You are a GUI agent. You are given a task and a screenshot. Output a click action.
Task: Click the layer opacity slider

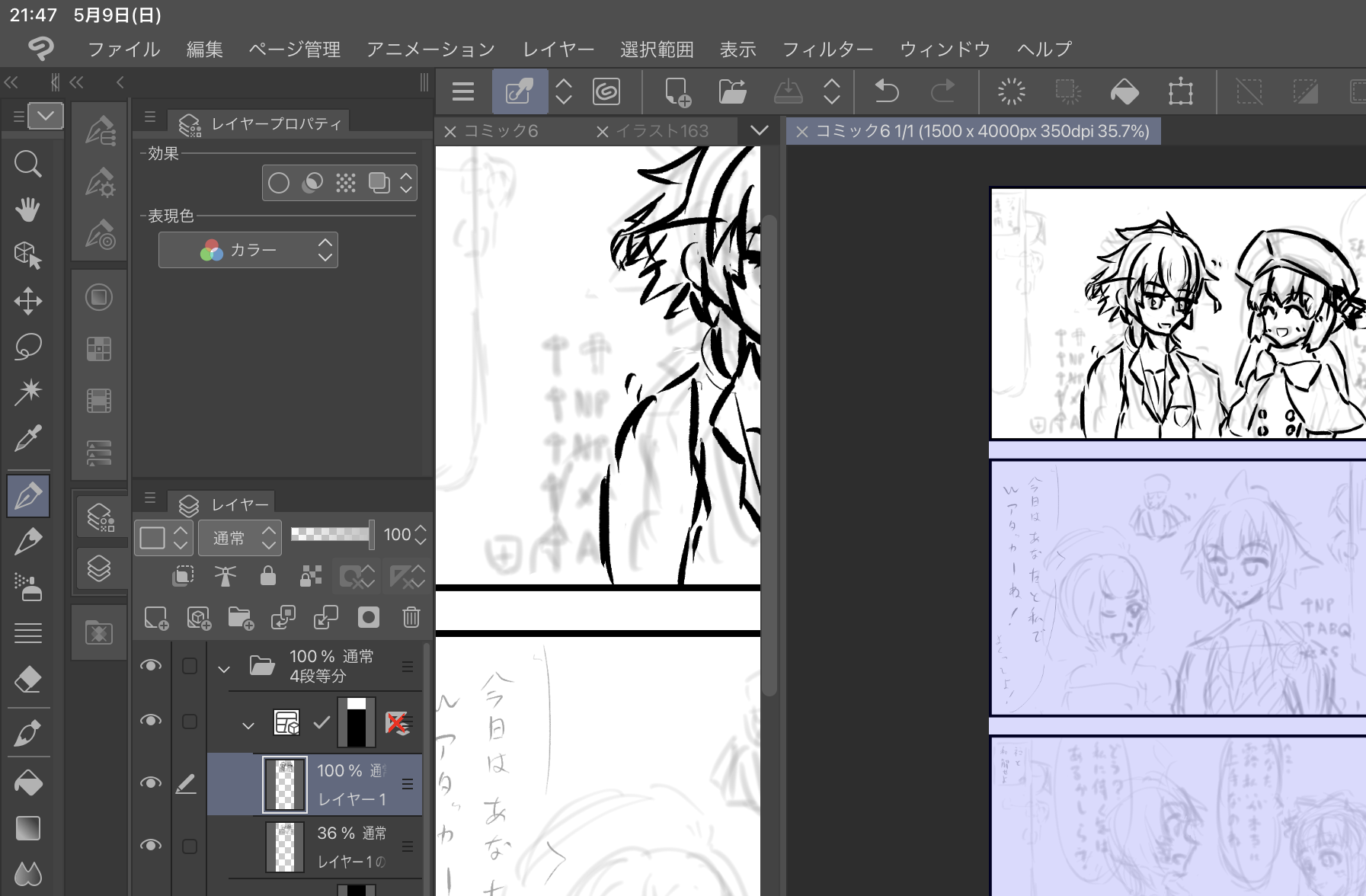331,535
